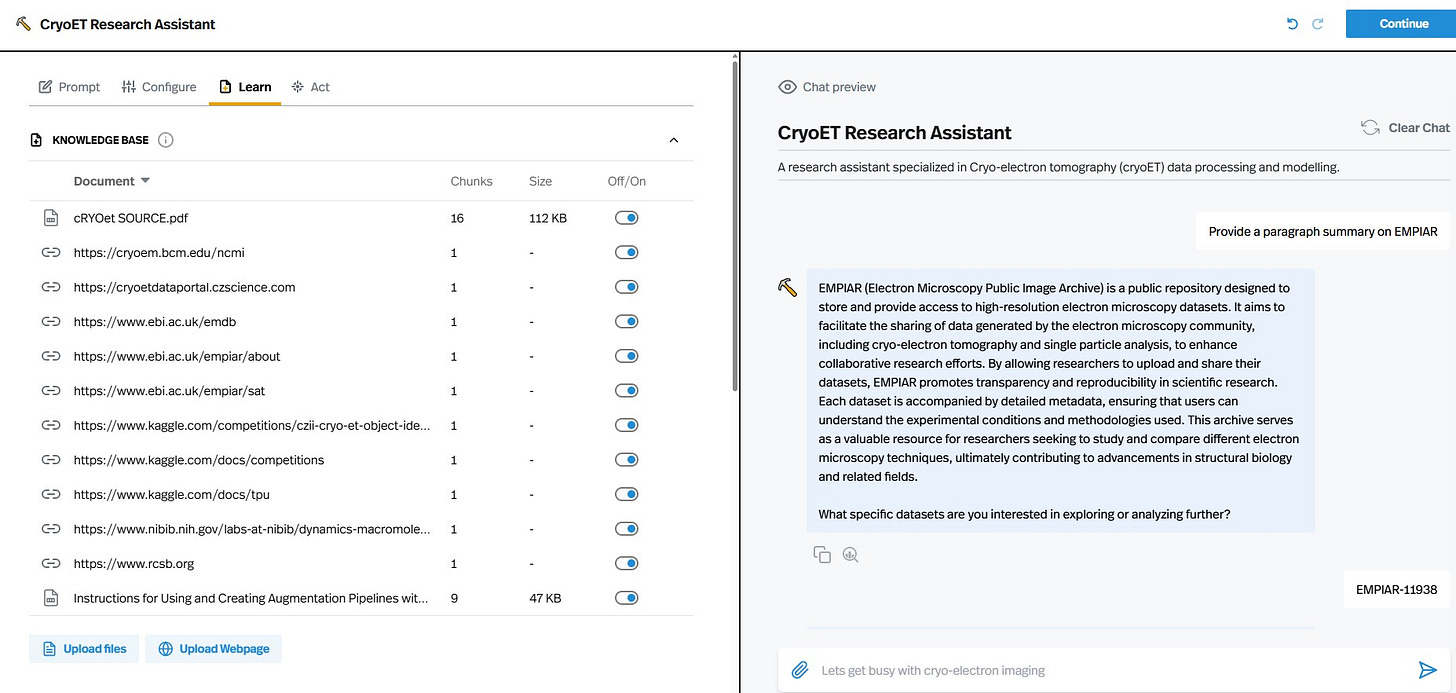Send the chat message
1456x693 pixels.
click(1427, 670)
